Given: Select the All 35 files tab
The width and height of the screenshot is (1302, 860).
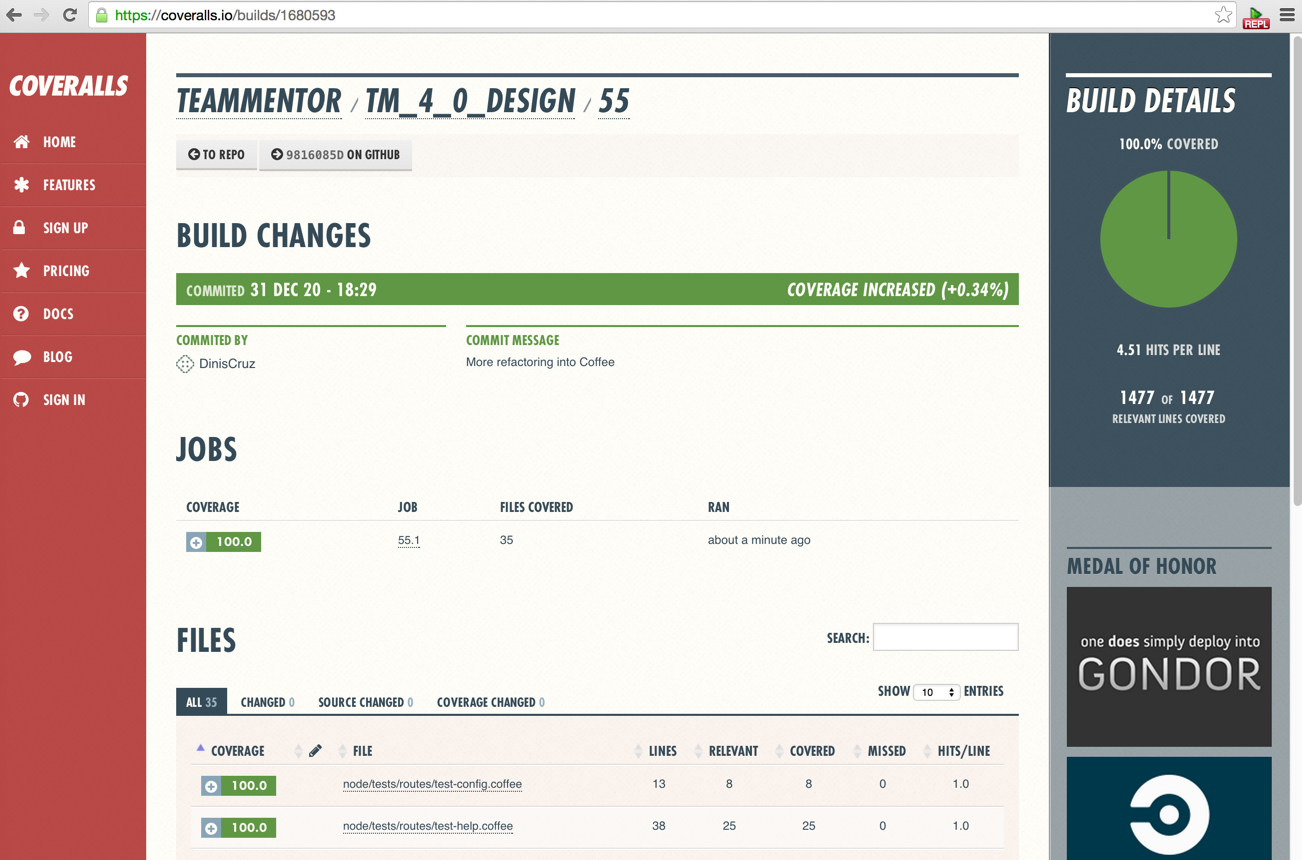Looking at the screenshot, I should (201, 702).
